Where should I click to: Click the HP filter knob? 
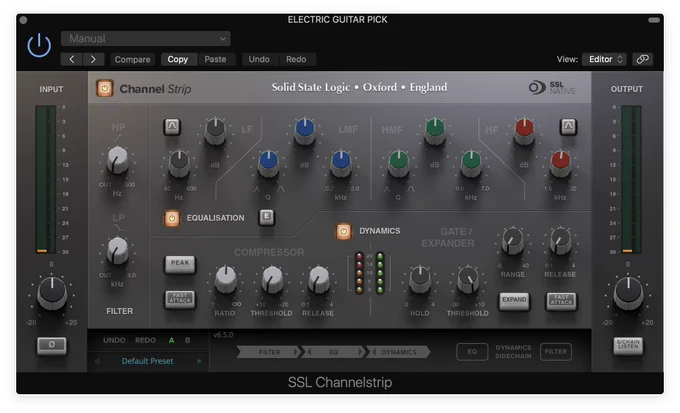pyautogui.click(x=118, y=159)
